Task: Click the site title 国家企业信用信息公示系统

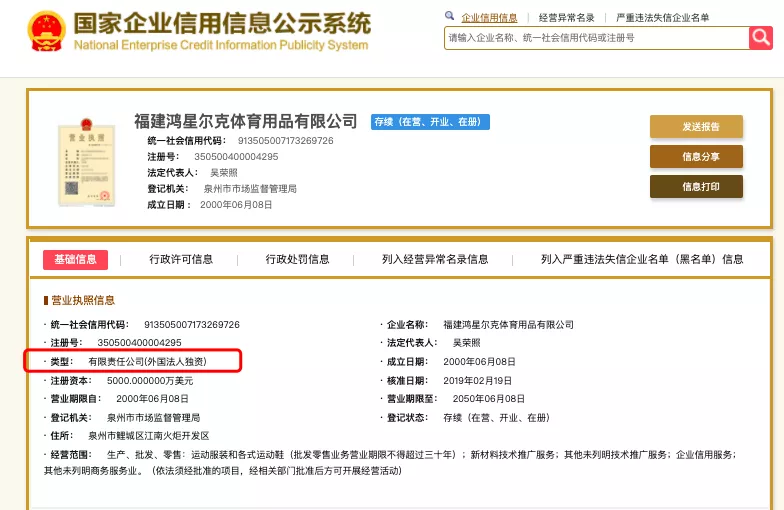Action: tap(222, 23)
